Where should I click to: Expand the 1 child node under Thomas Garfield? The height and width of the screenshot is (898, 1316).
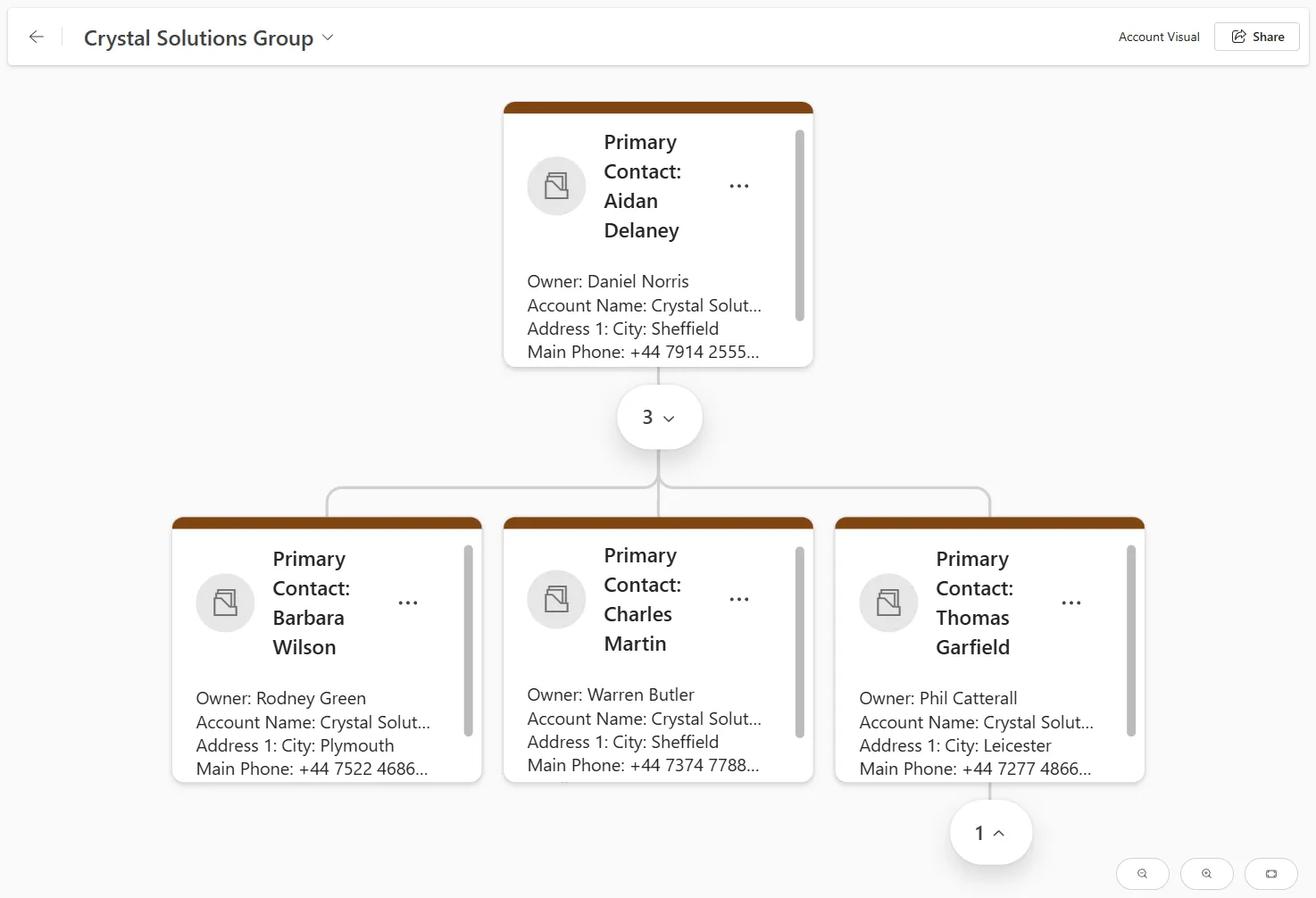(990, 833)
